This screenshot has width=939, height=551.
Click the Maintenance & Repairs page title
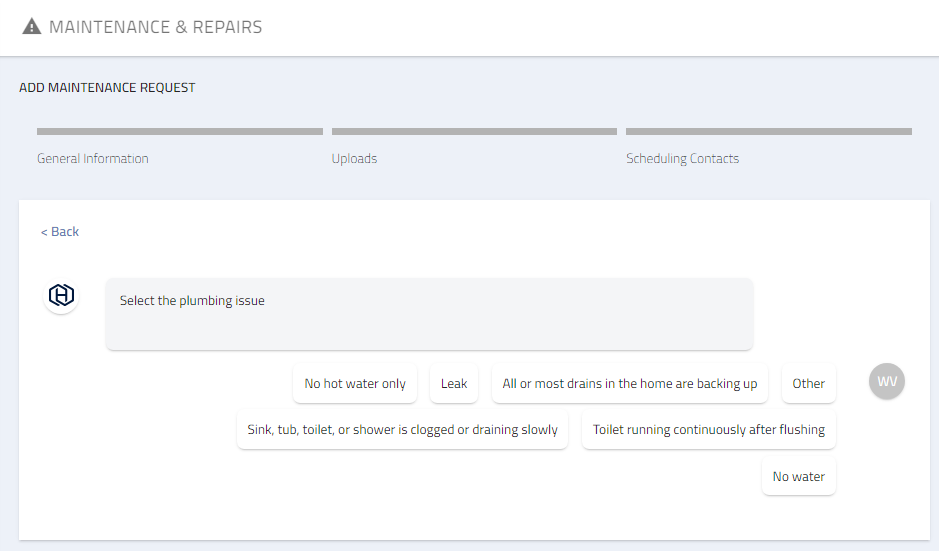155,27
